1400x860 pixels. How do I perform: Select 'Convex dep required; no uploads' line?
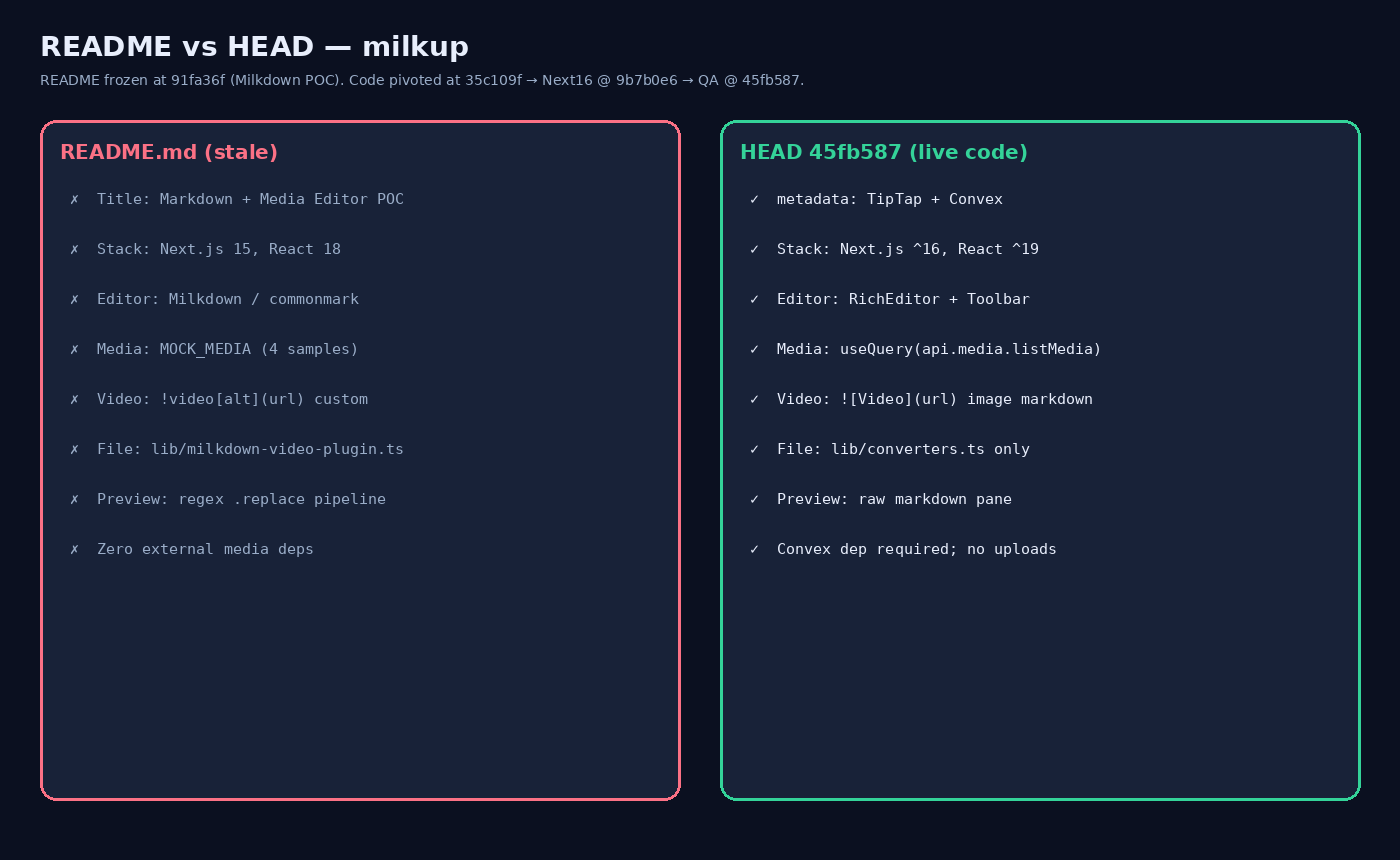917,549
